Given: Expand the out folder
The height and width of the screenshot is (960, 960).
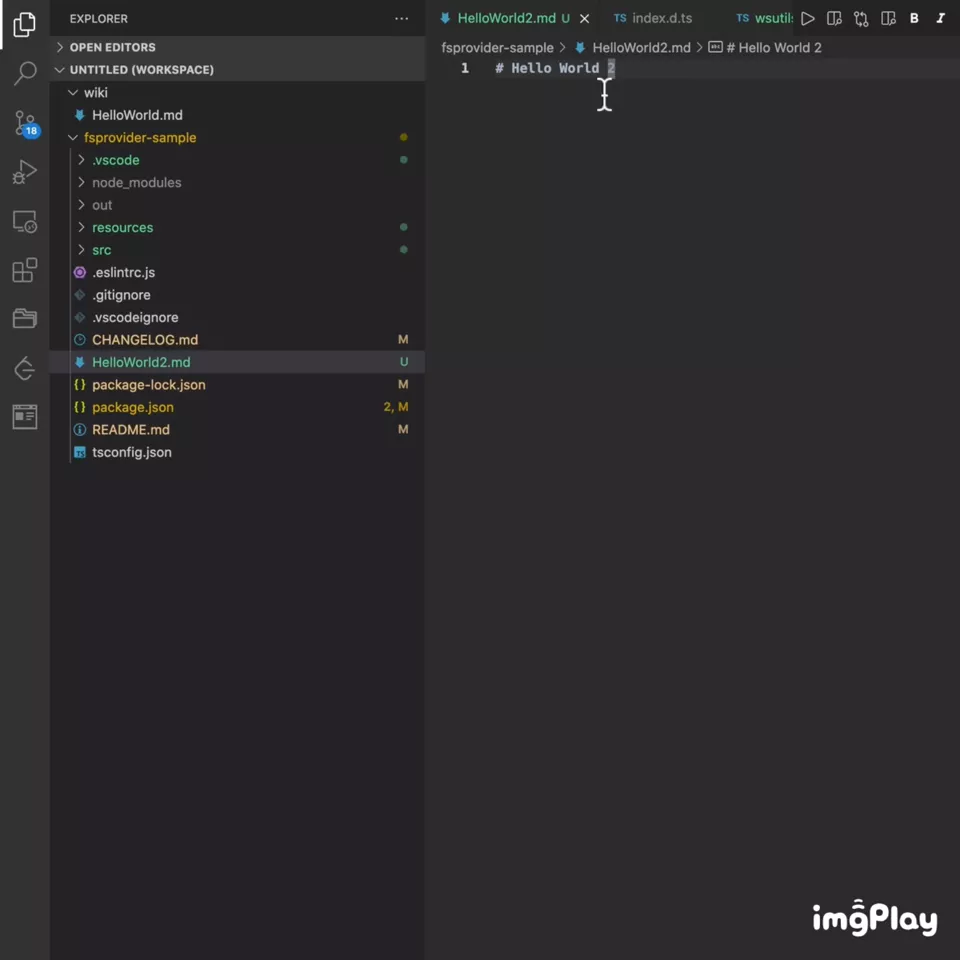Looking at the screenshot, I should point(237,205).
